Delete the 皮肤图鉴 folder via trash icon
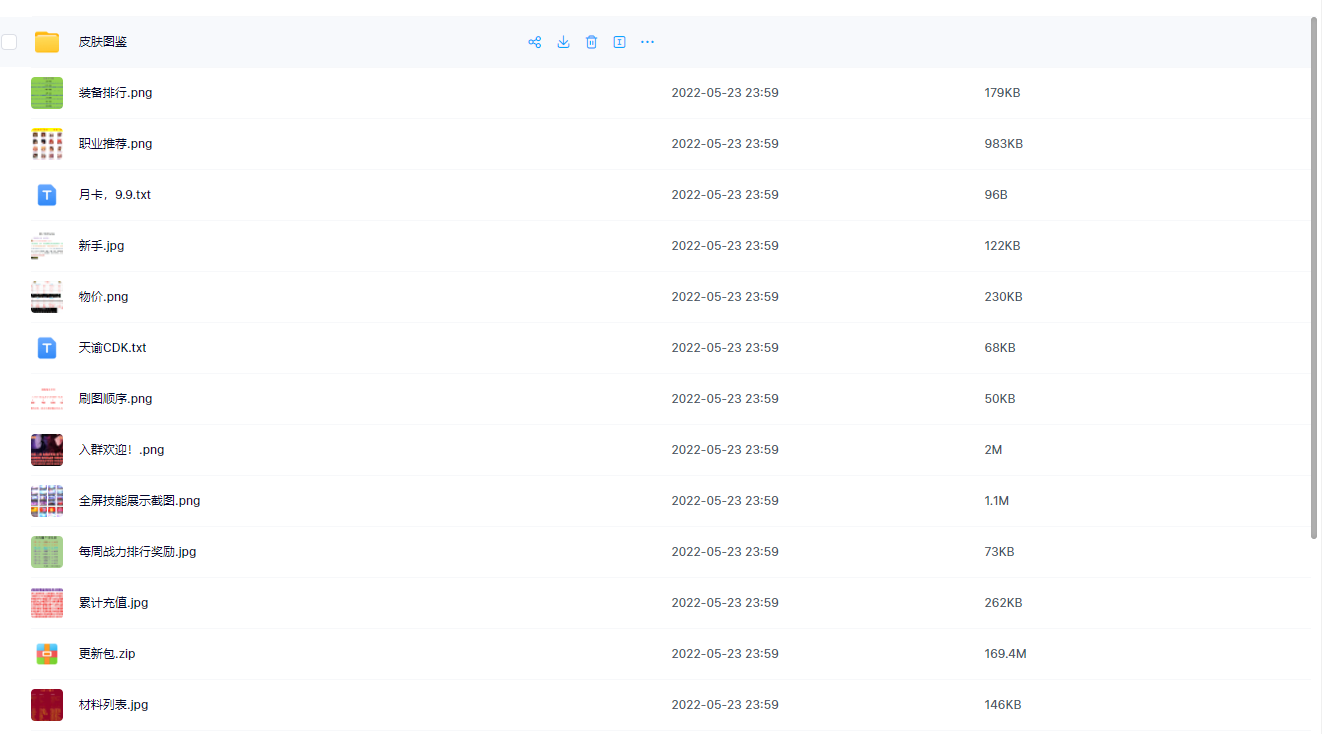 pyautogui.click(x=591, y=42)
